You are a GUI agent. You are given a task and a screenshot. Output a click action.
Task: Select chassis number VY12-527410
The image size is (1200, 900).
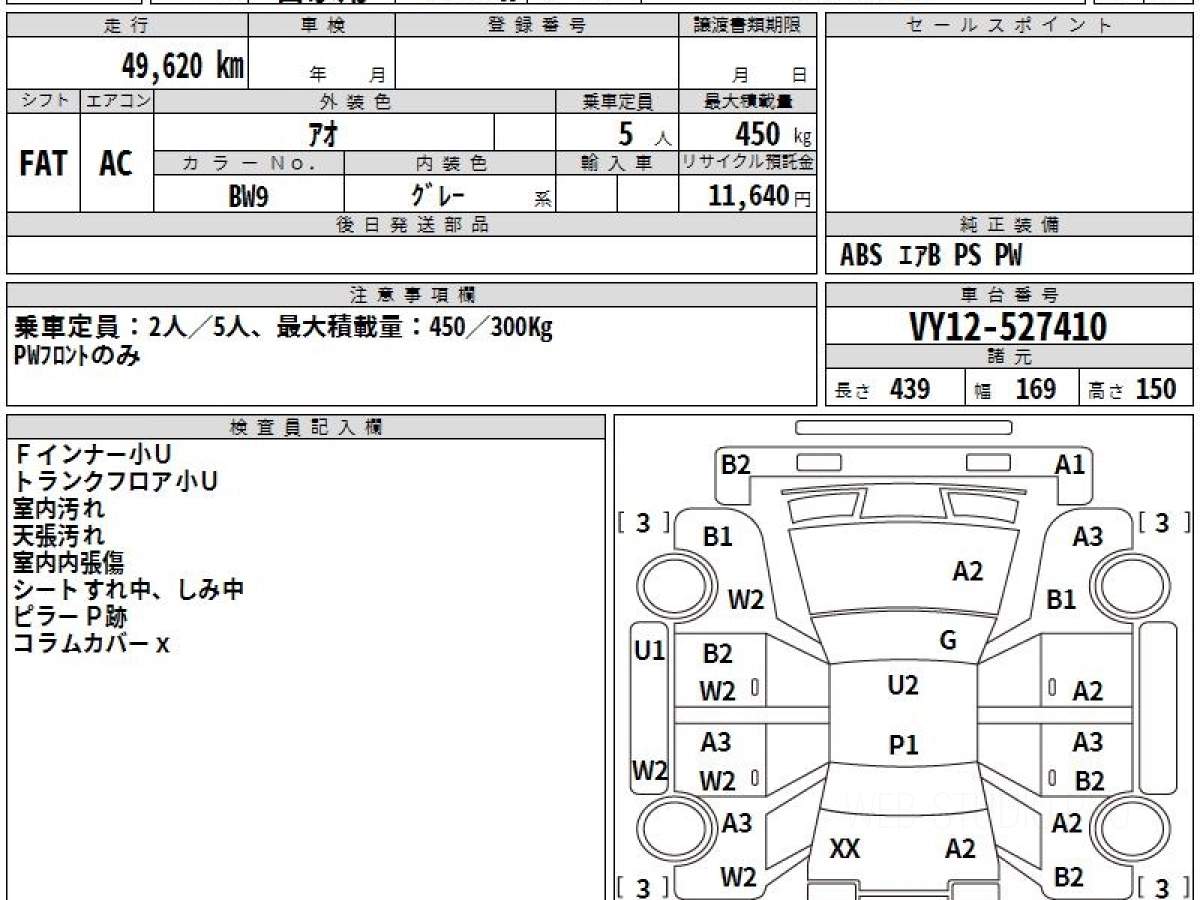pos(1008,327)
